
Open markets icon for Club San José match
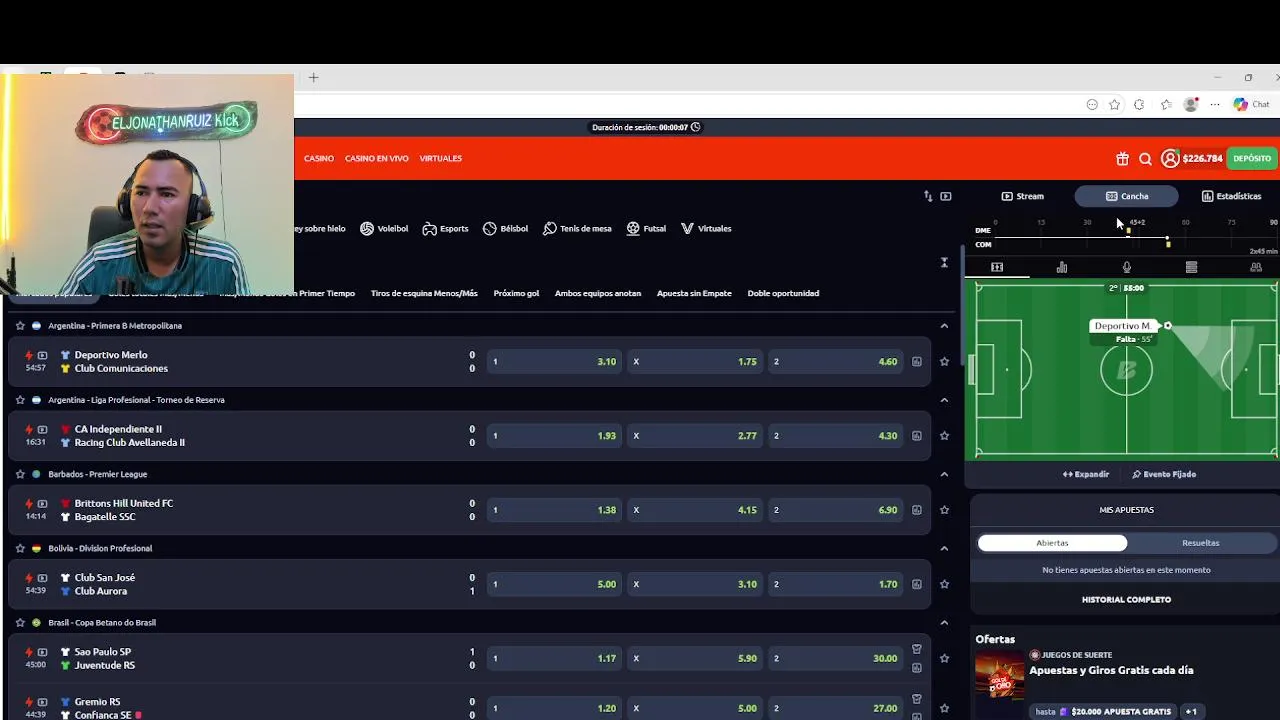tap(916, 584)
